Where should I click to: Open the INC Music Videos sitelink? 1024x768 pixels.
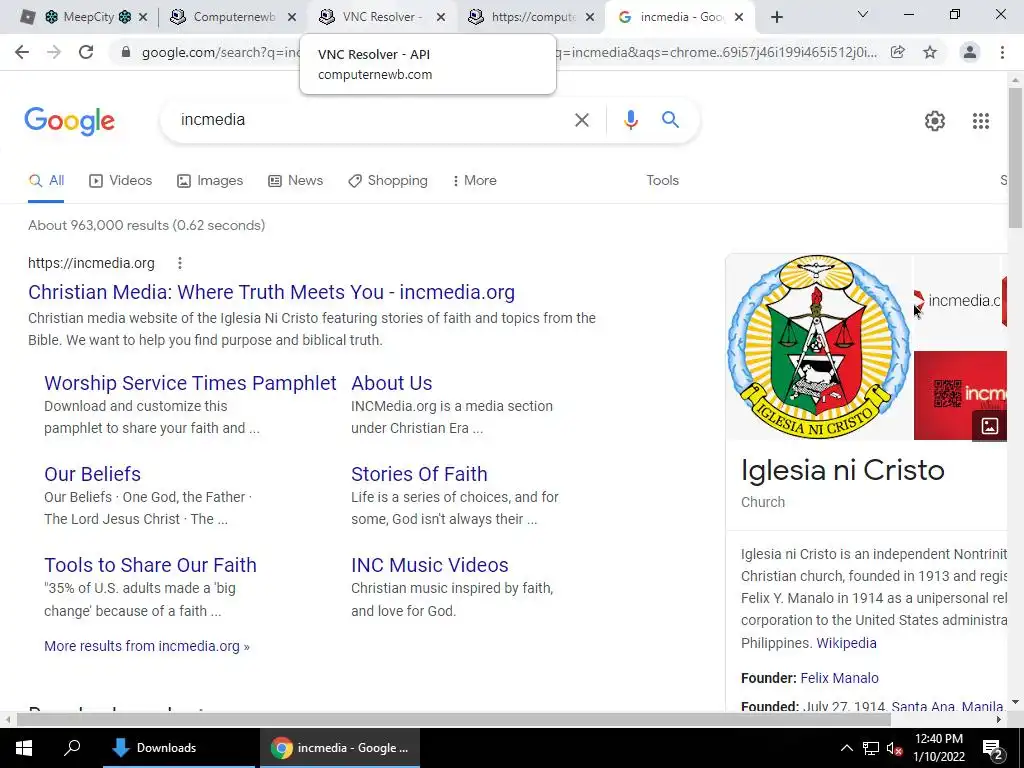[x=430, y=565]
